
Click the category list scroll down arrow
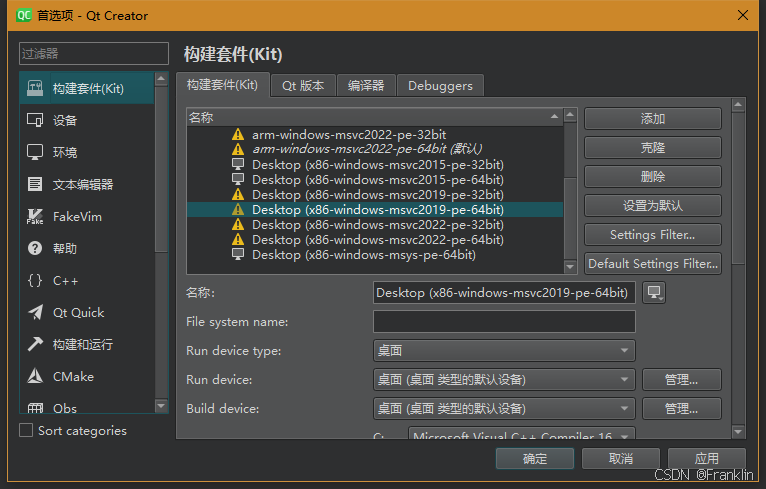(x=161, y=405)
